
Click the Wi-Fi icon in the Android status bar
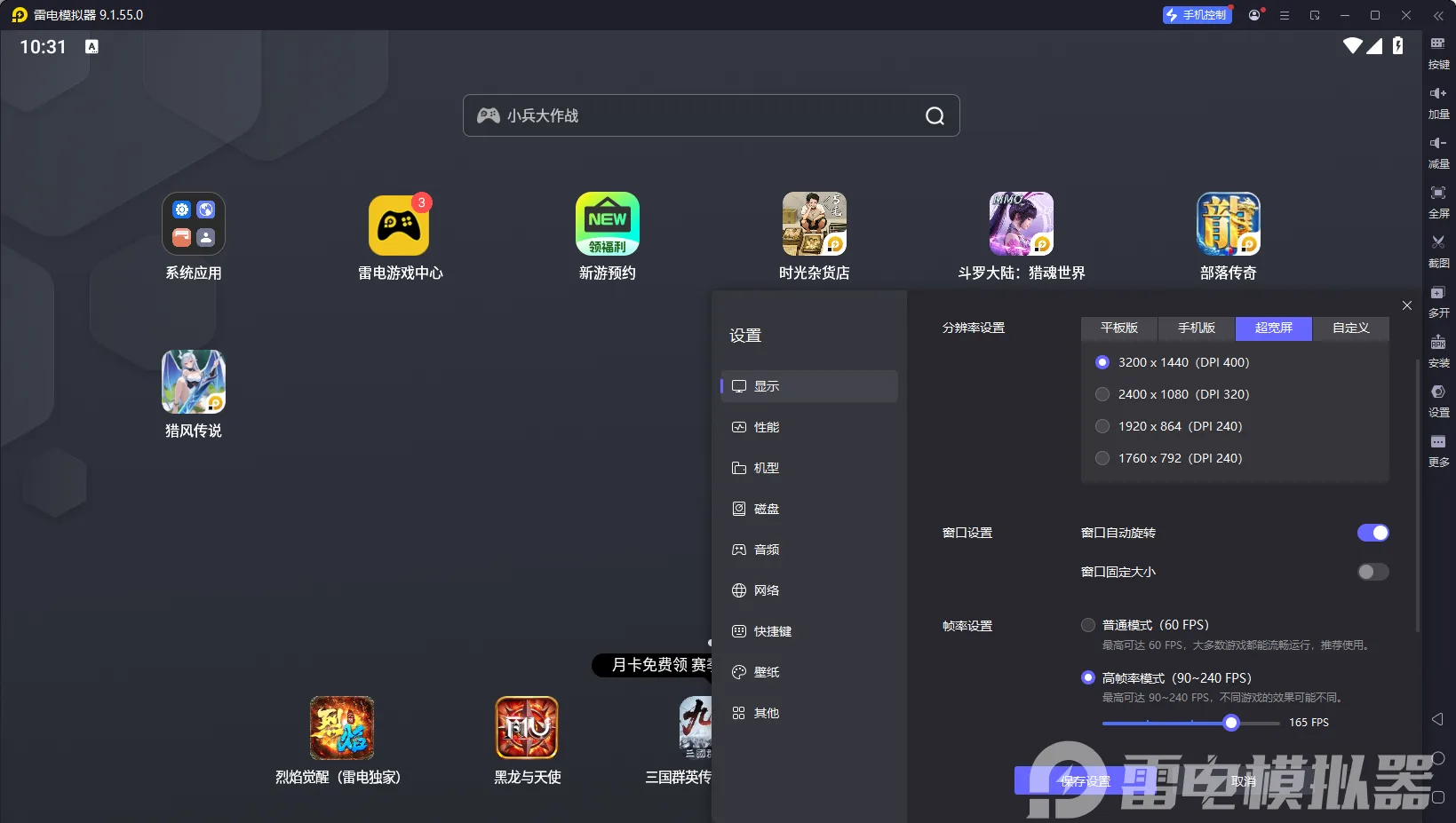pos(1352,46)
